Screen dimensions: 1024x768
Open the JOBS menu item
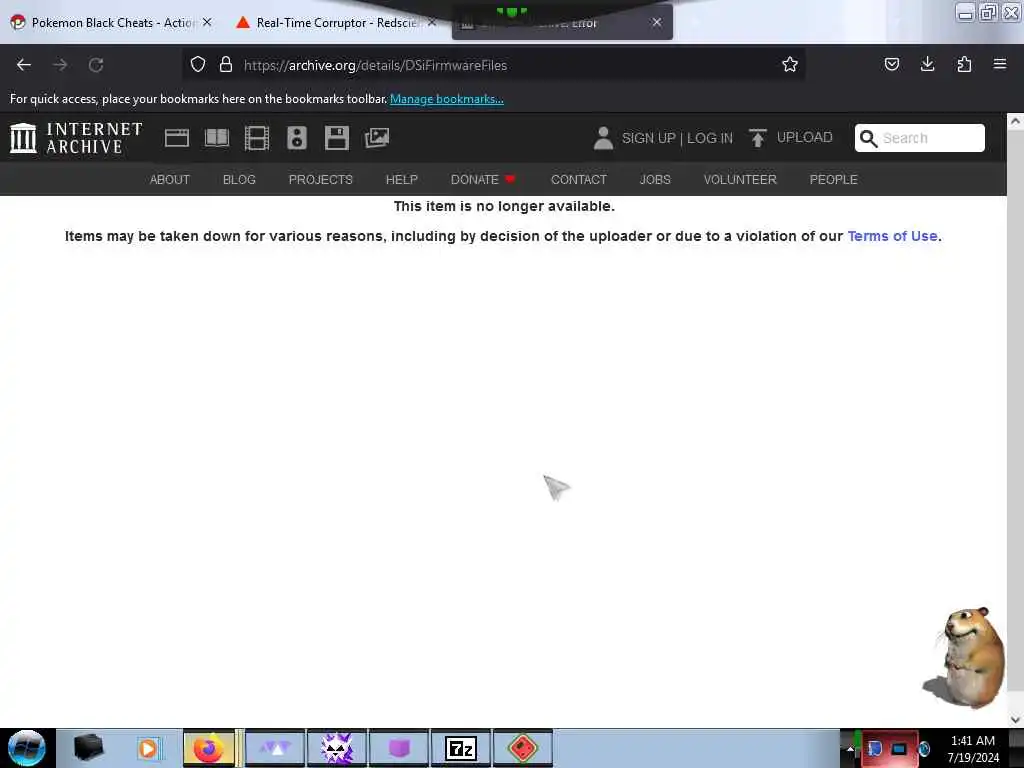coord(655,180)
